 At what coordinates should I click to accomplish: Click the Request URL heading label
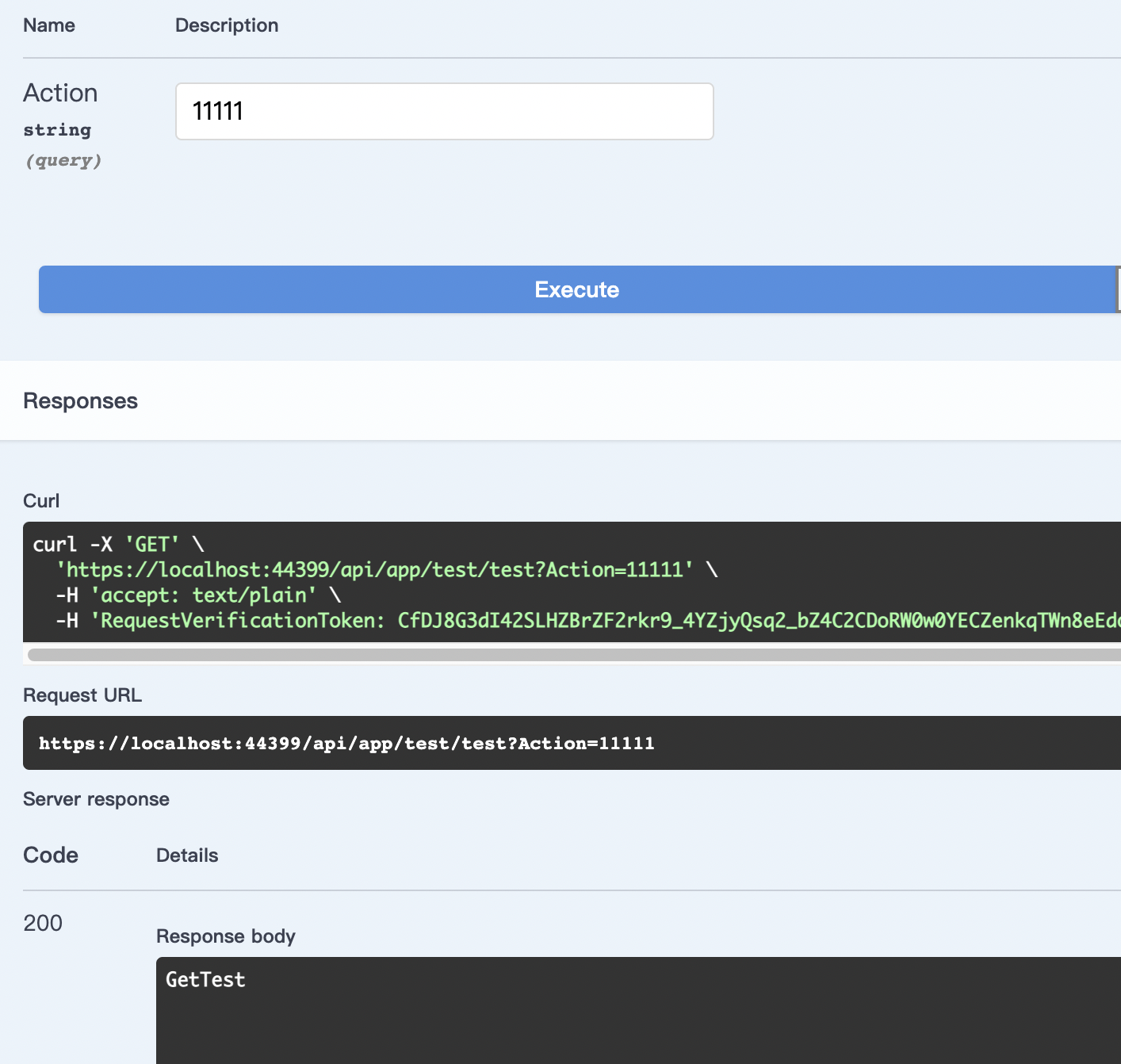click(82, 695)
